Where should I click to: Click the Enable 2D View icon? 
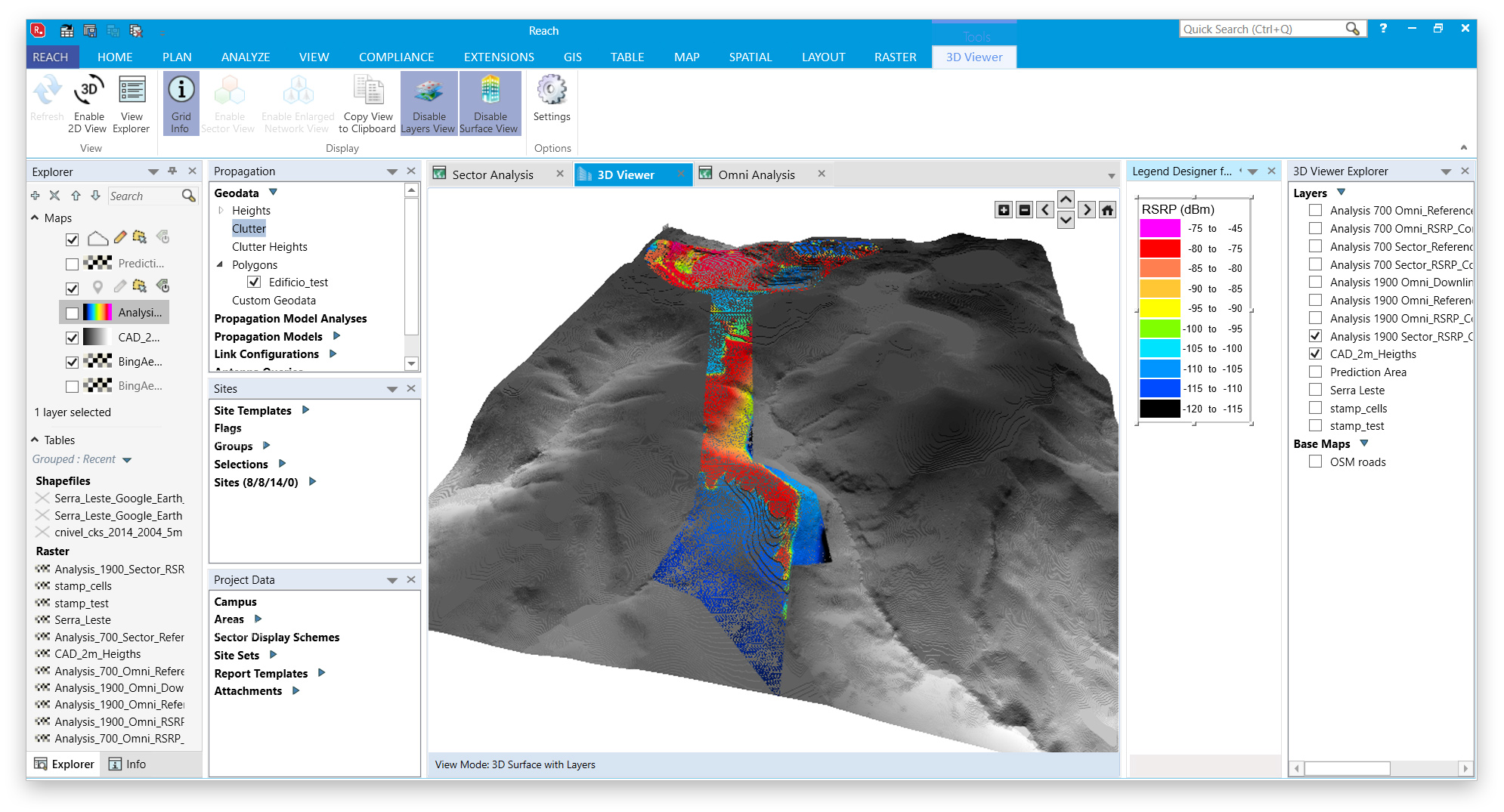[x=88, y=91]
